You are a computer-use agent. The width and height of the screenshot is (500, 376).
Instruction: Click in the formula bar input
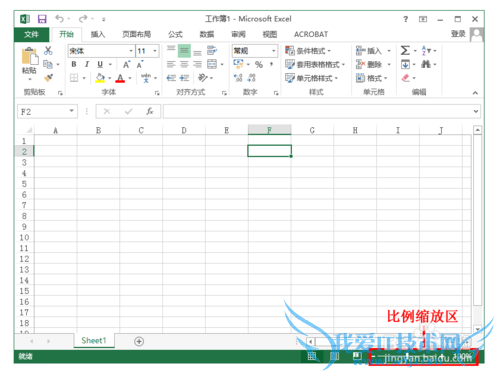tap(317, 111)
